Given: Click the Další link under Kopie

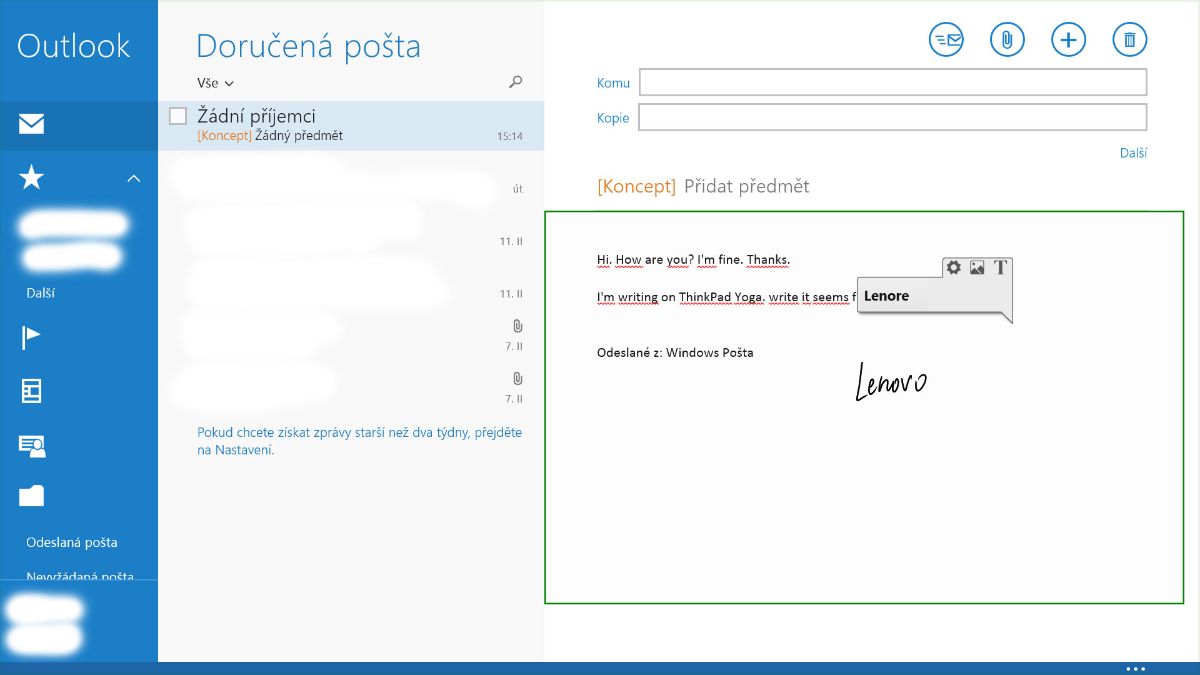Looking at the screenshot, I should [1133, 153].
